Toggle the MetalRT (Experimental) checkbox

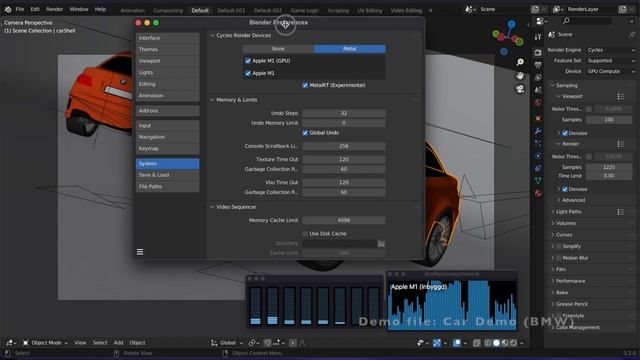tap(305, 85)
